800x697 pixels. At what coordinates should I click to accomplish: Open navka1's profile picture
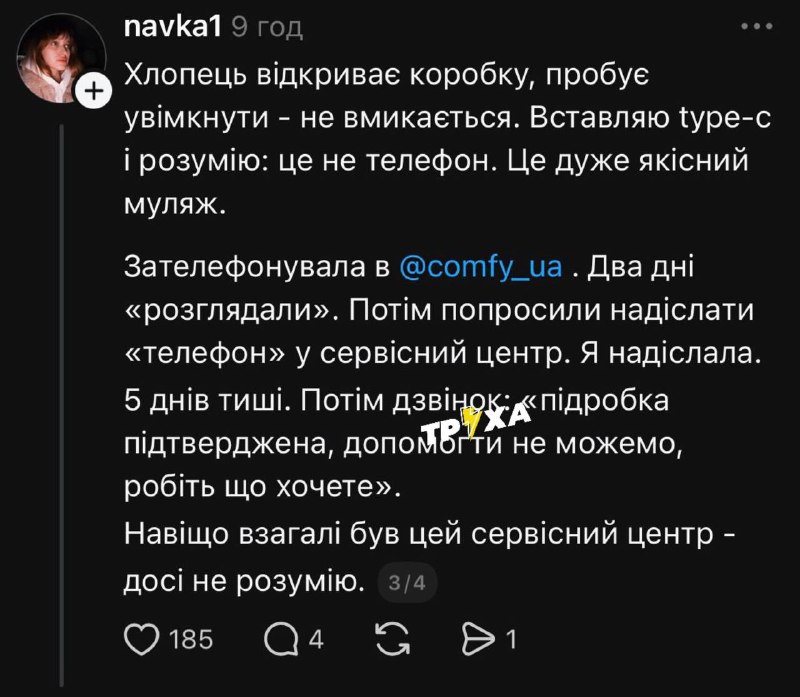(x=58, y=60)
